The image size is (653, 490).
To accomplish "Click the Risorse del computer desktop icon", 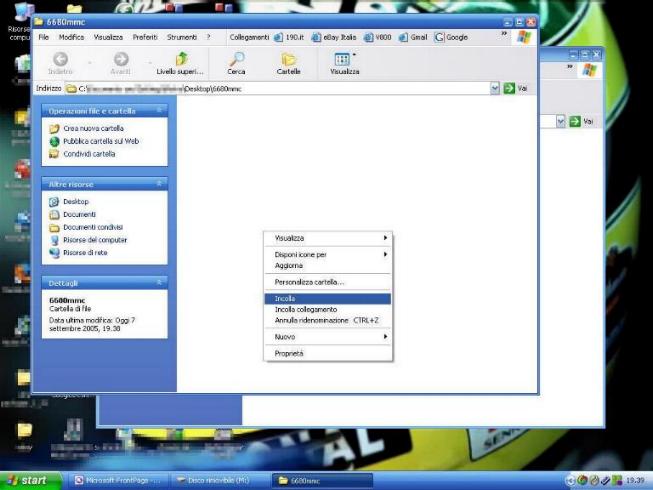I will [x=19, y=21].
